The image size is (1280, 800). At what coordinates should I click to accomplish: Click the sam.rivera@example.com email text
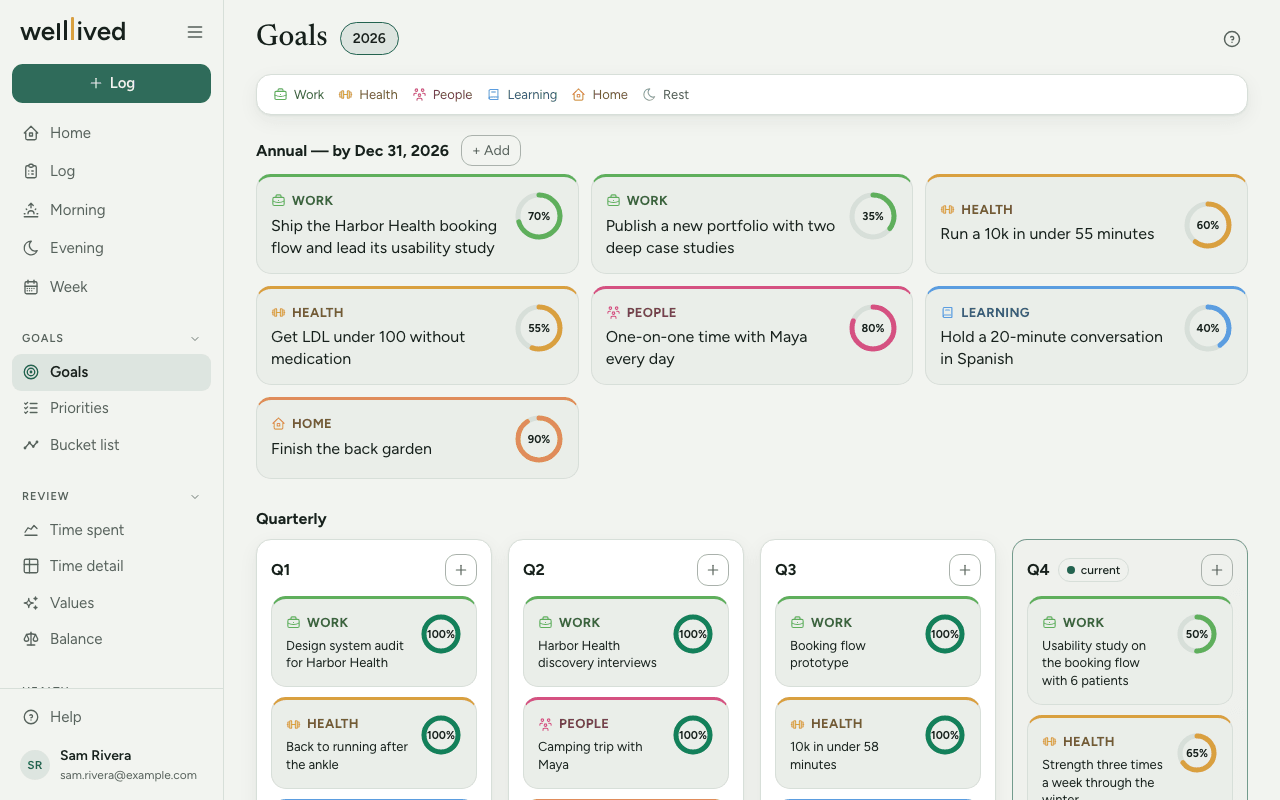pyautogui.click(x=128, y=775)
